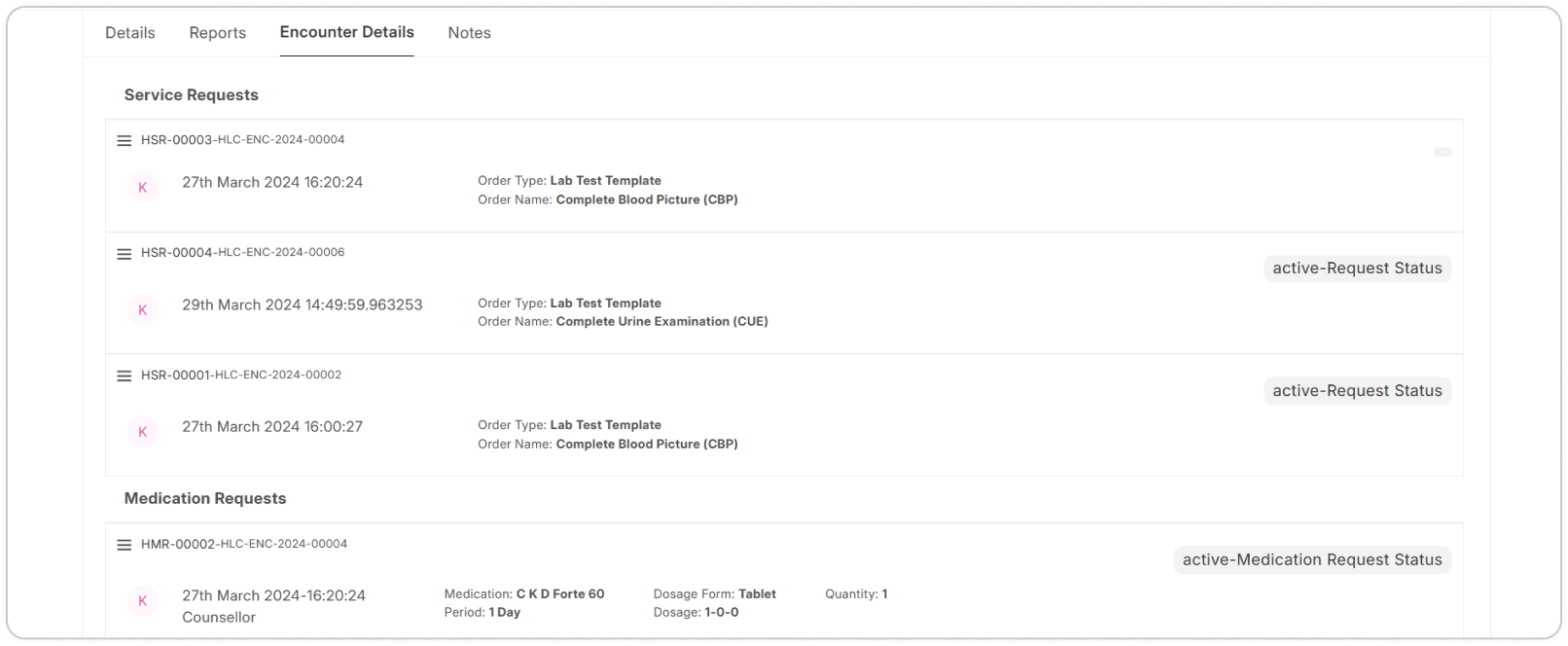This screenshot has height=646, width=1568.
Task: Click hamburger icon beside HSR-00004
Action: (x=125, y=254)
